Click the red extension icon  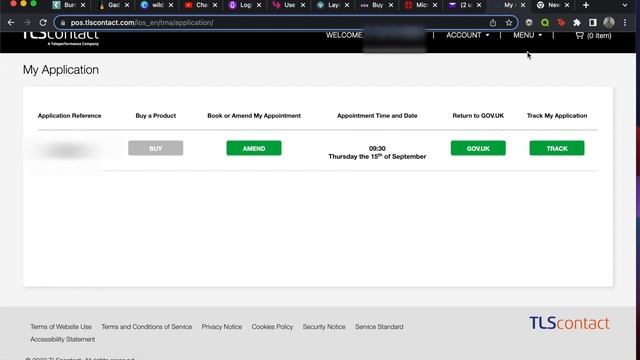coord(561,23)
